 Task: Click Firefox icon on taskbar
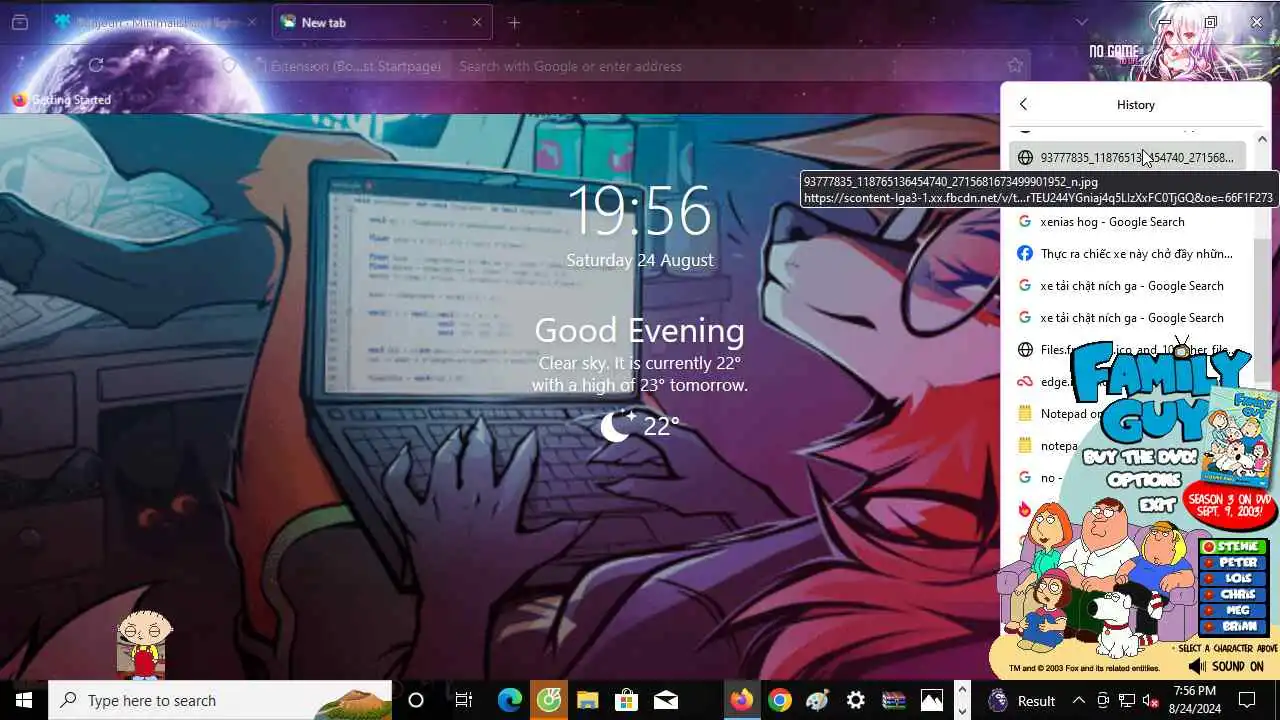(x=741, y=700)
